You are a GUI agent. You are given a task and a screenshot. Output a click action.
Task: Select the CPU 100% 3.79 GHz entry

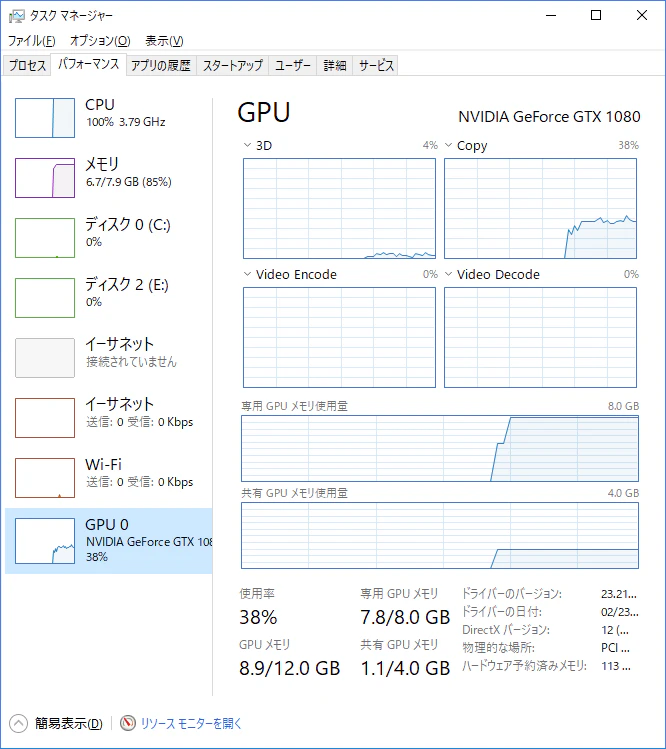click(109, 118)
